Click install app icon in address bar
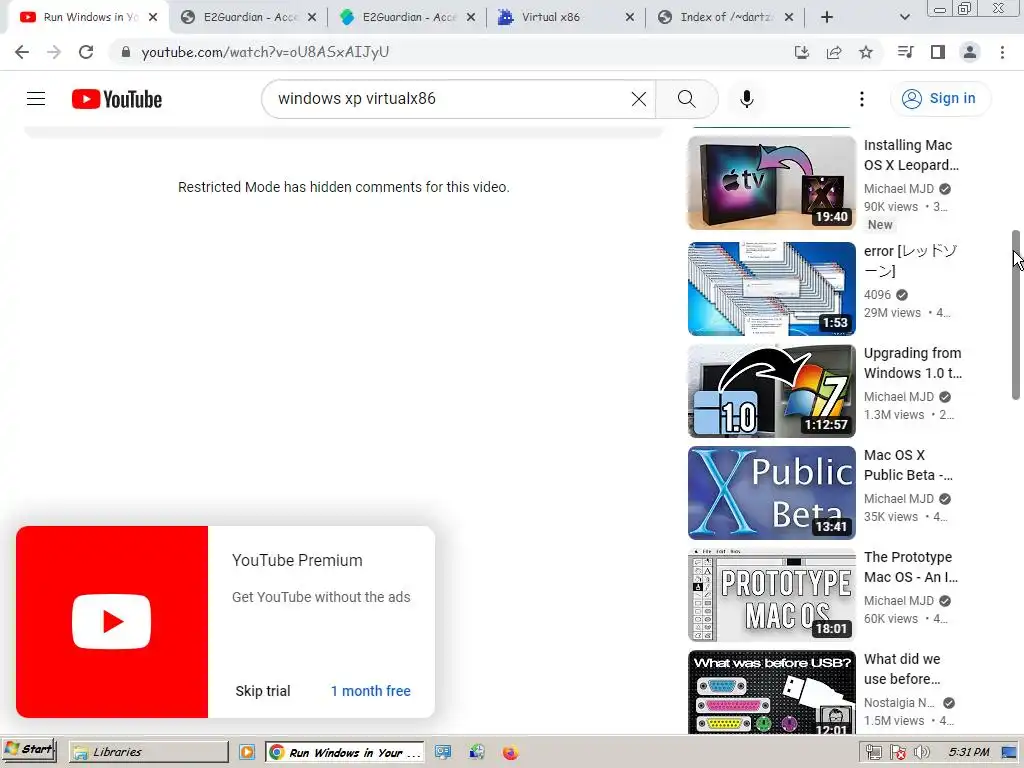Viewport: 1024px width, 768px height. pos(801,52)
